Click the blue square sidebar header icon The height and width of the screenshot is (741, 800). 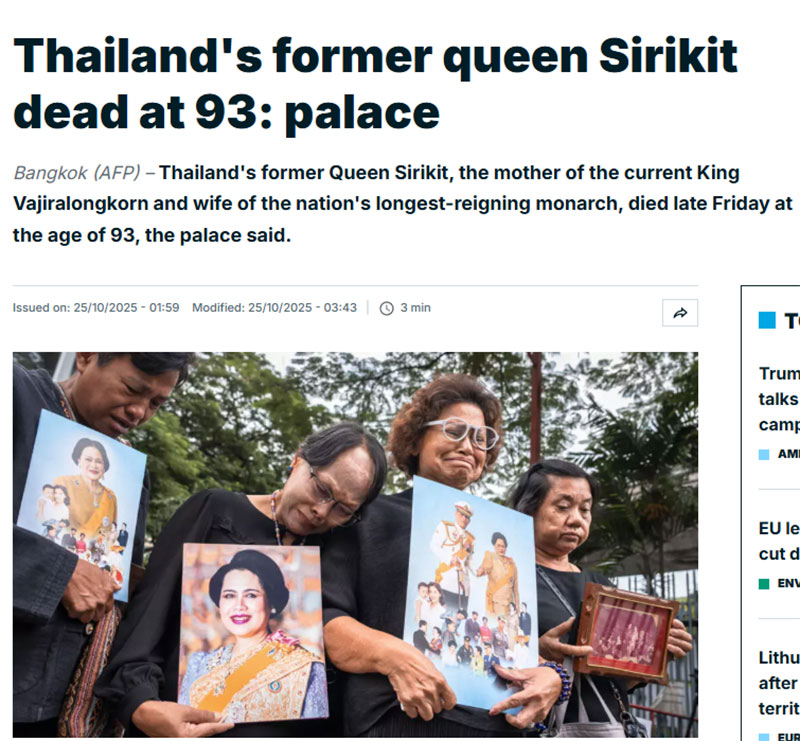pos(767,320)
